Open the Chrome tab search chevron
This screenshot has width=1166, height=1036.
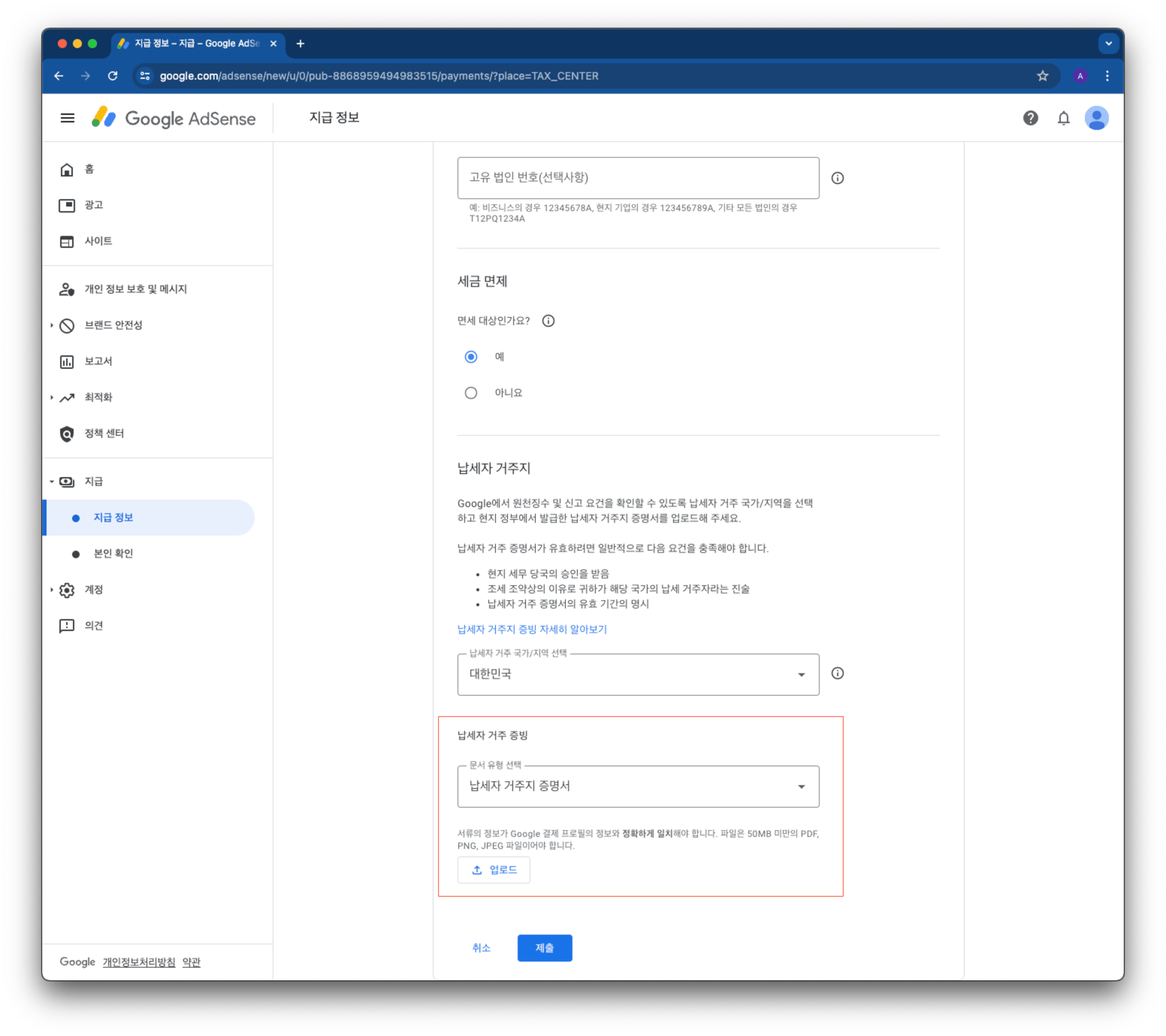(1108, 44)
